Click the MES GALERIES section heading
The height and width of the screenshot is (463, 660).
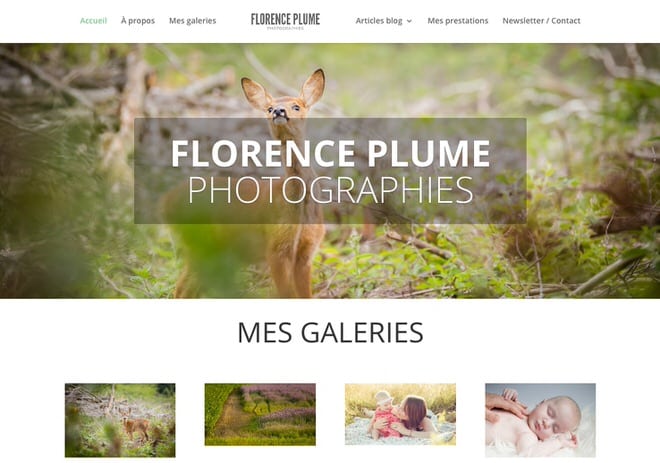coord(330,333)
